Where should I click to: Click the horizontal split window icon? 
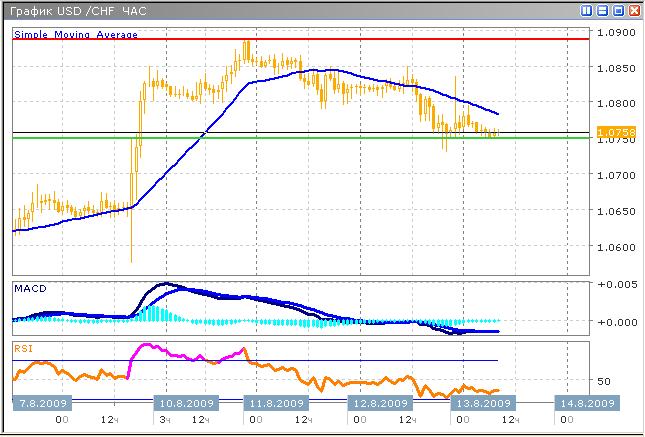click(603, 11)
